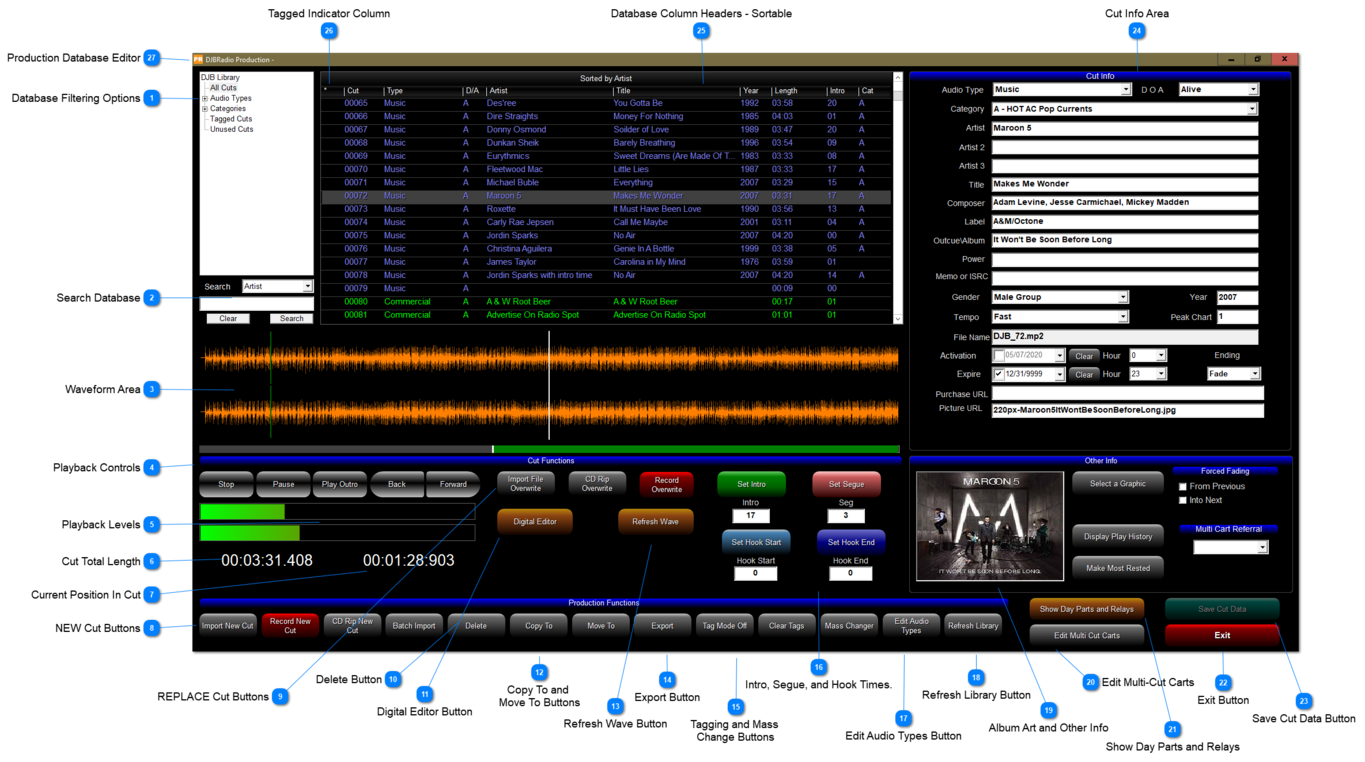Click the Edit Multi Cut Carts button
This screenshot has width=1365, height=762.
[1087, 635]
